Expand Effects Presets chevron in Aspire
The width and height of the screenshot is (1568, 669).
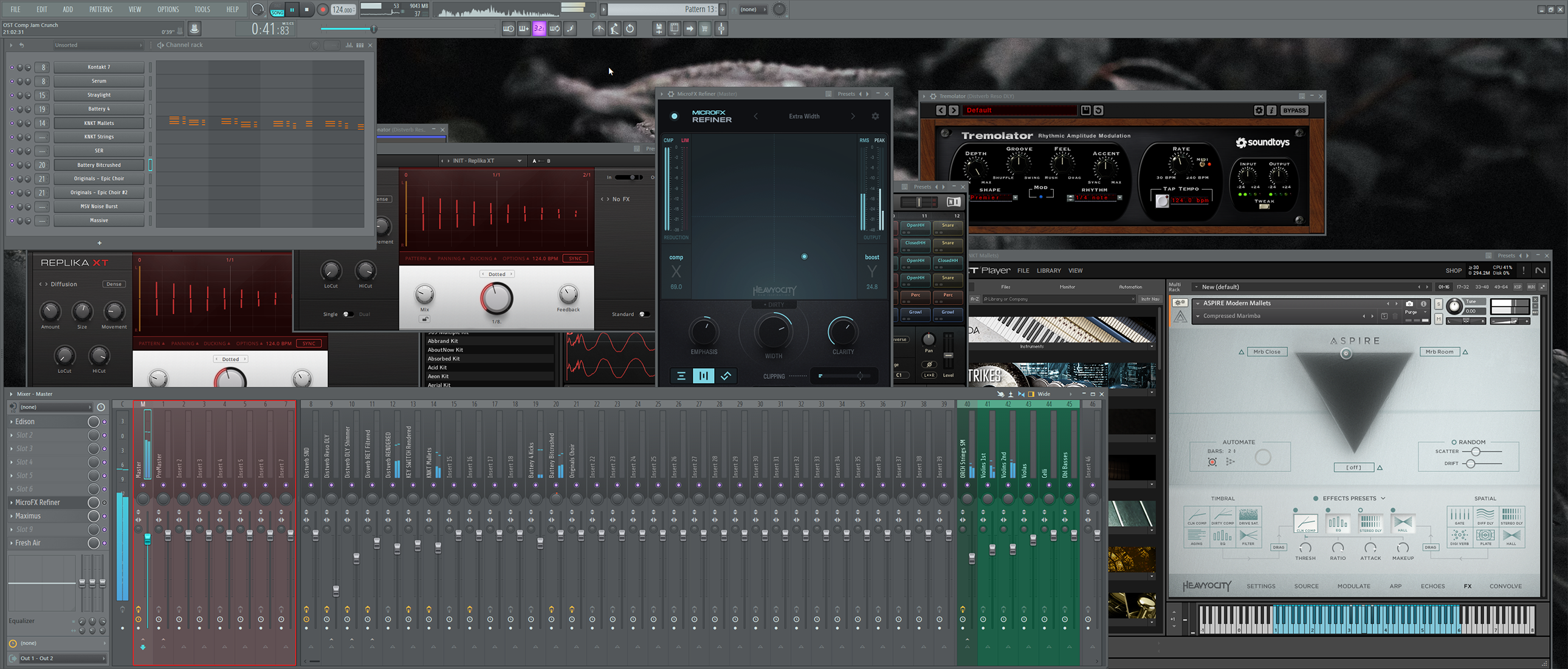(x=1383, y=498)
